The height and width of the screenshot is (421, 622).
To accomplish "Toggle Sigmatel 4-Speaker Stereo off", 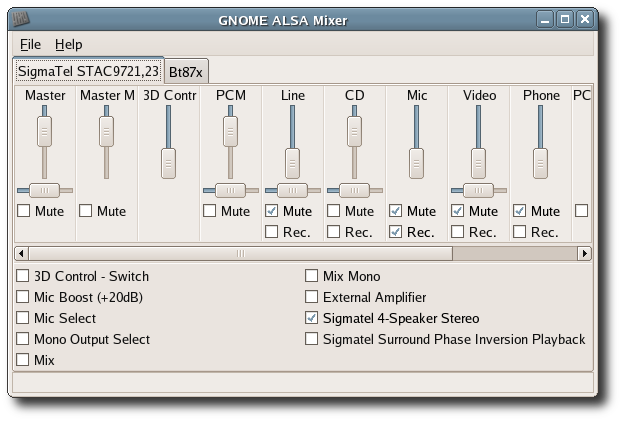I will click(x=313, y=318).
